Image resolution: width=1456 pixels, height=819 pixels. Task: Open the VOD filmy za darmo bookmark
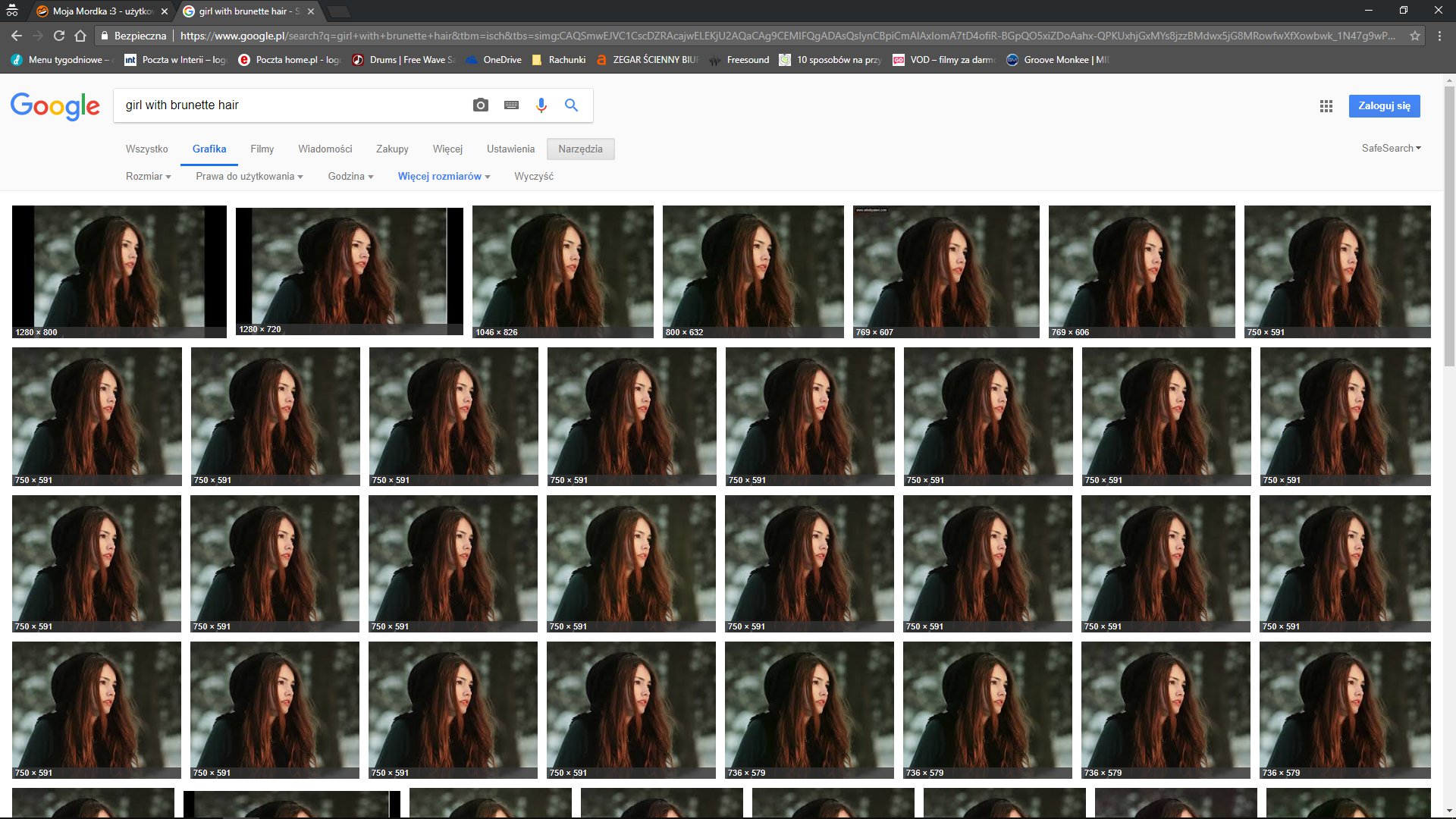pos(944,60)
